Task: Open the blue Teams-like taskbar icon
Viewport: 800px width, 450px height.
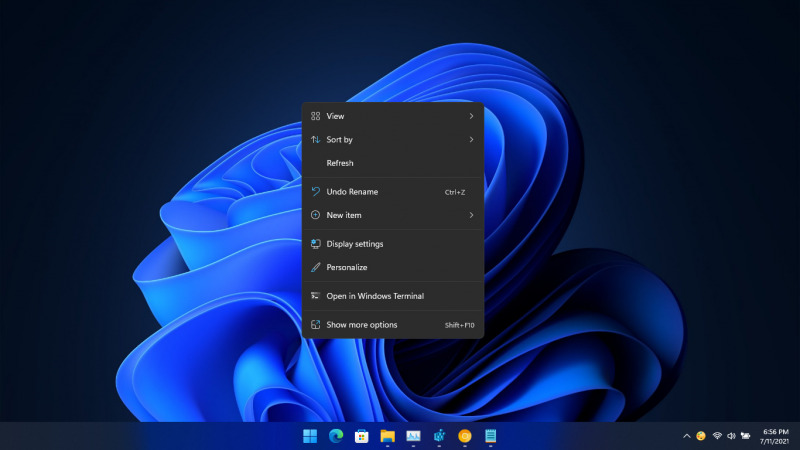Action: coord(439,436)
